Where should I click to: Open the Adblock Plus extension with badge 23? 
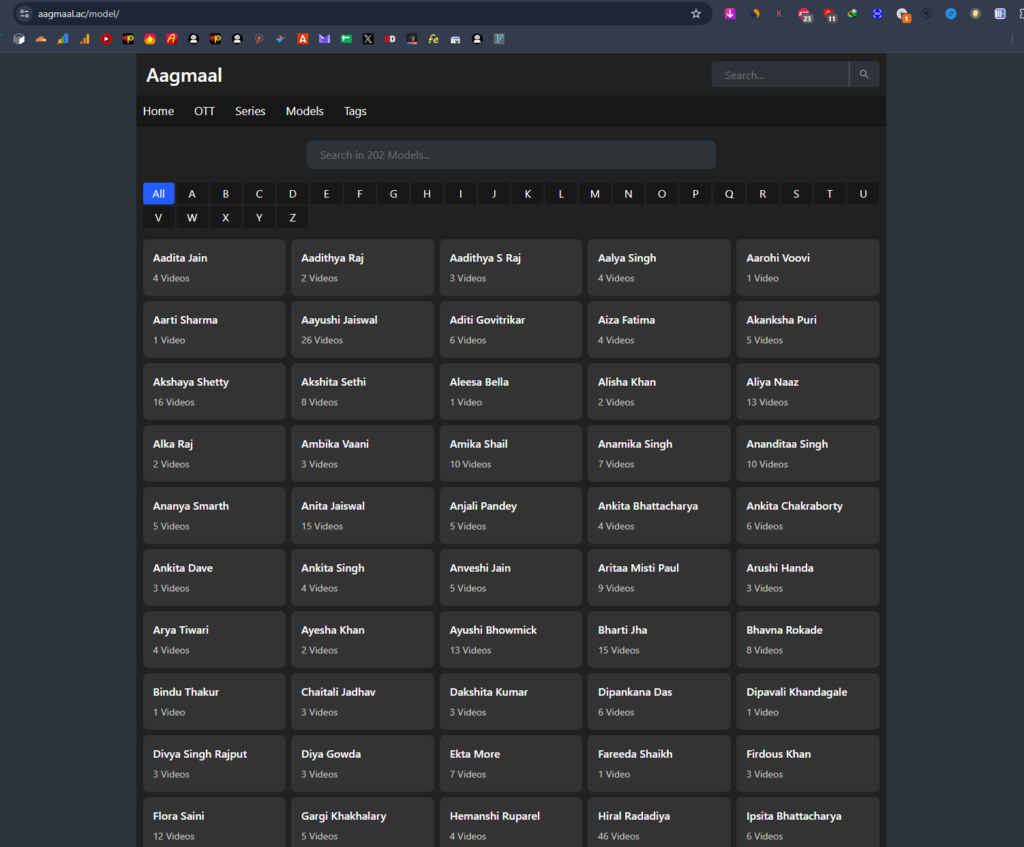[805, 14]
